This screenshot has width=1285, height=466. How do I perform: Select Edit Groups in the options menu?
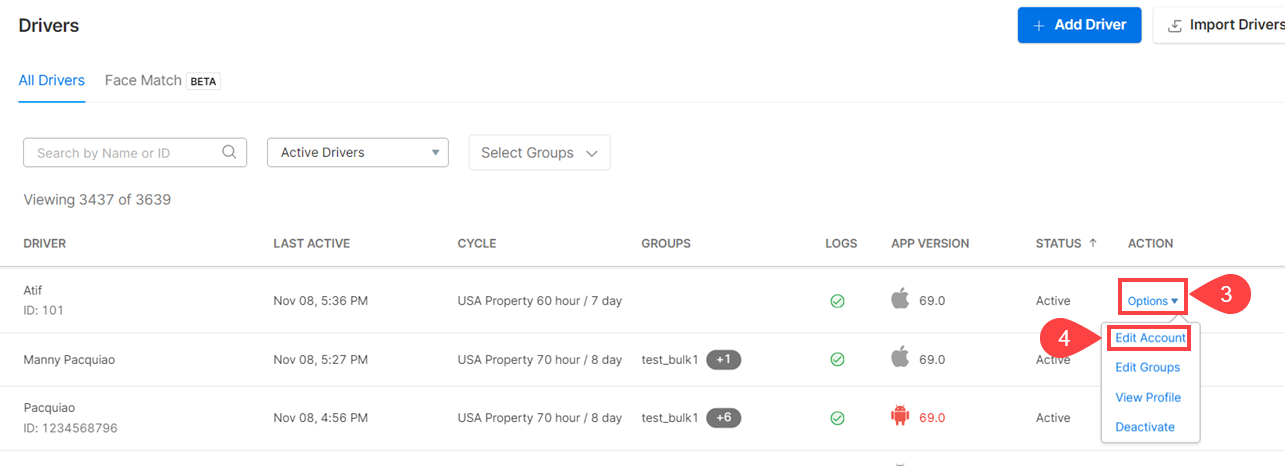click(x=1147, y=368)
